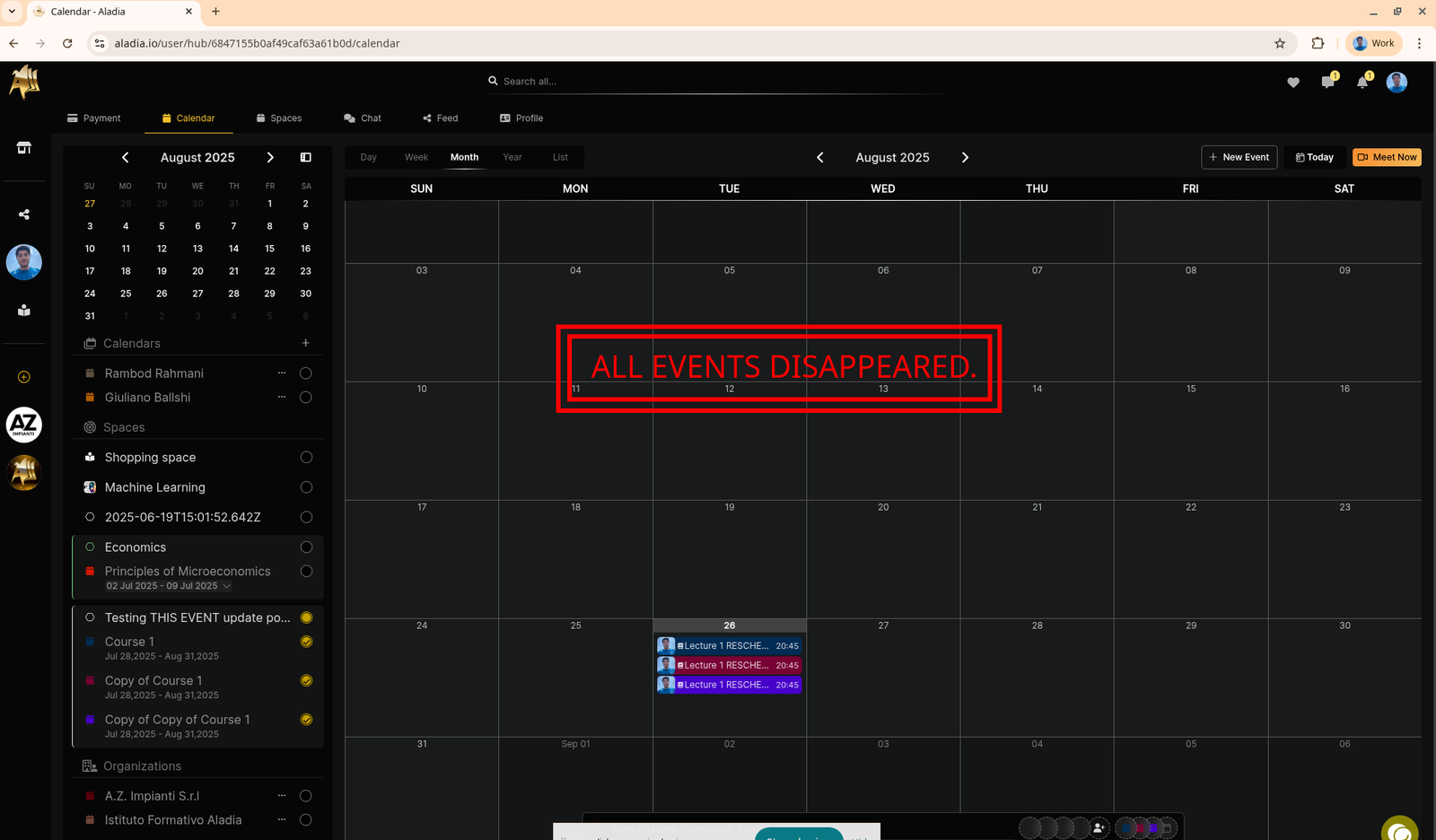This screenshot has width=1436, height=840.
Task: Open the Profile tab
Action: click(x=521, y=118)
